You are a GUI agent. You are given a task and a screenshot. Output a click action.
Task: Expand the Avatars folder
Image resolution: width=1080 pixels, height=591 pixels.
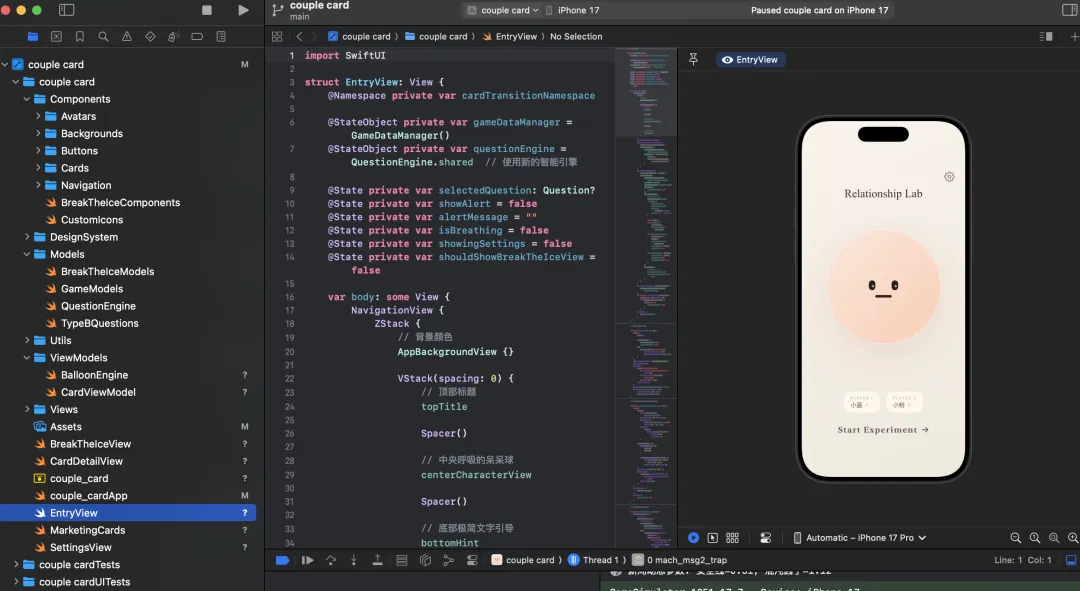pos(39,116)
